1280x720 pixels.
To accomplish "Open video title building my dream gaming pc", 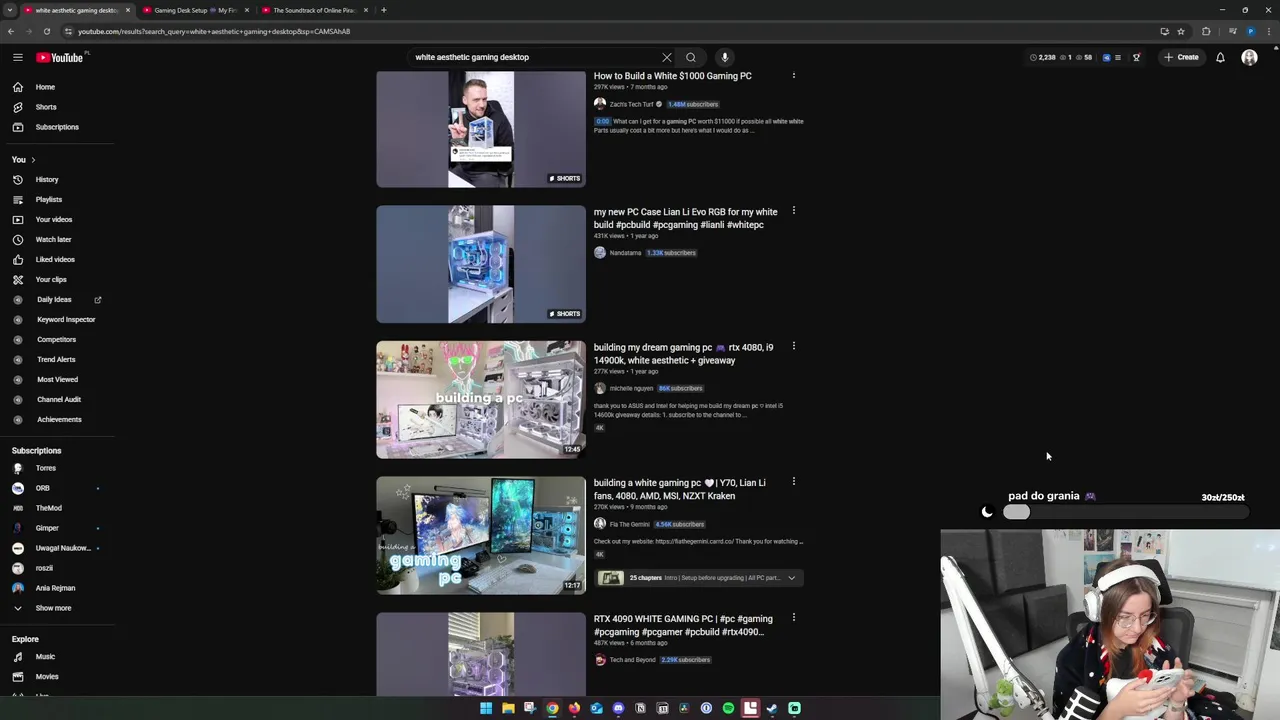I will (683, 354).
